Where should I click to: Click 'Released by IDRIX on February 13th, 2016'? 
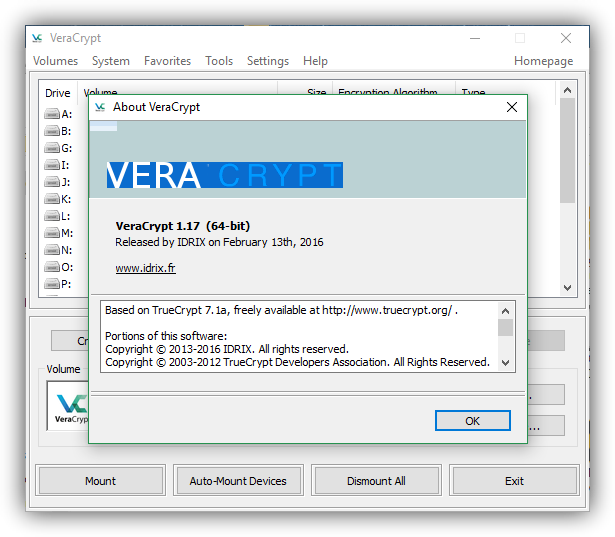[x=219, y=242]
